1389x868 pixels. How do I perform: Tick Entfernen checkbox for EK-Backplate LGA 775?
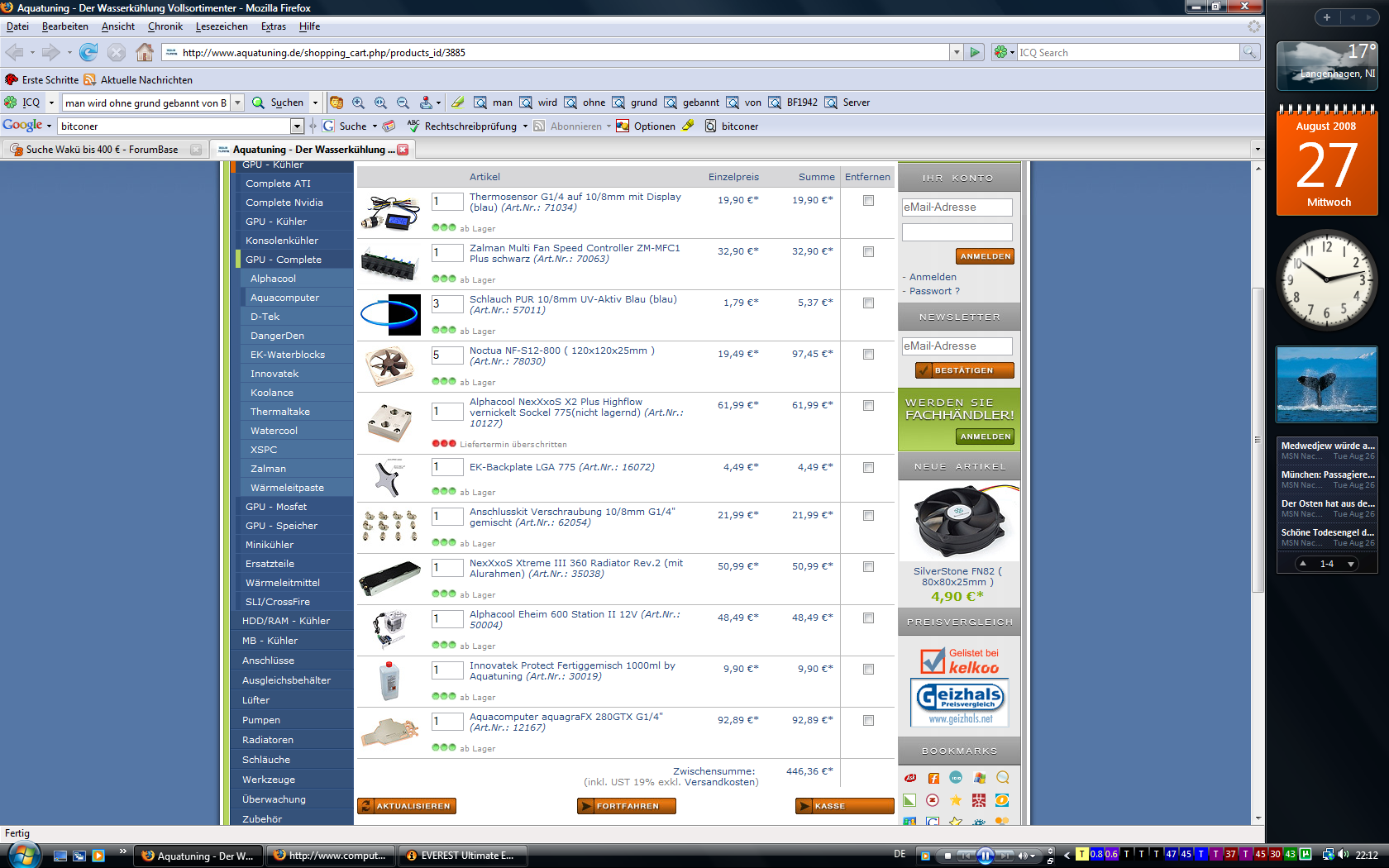[868, 467]
